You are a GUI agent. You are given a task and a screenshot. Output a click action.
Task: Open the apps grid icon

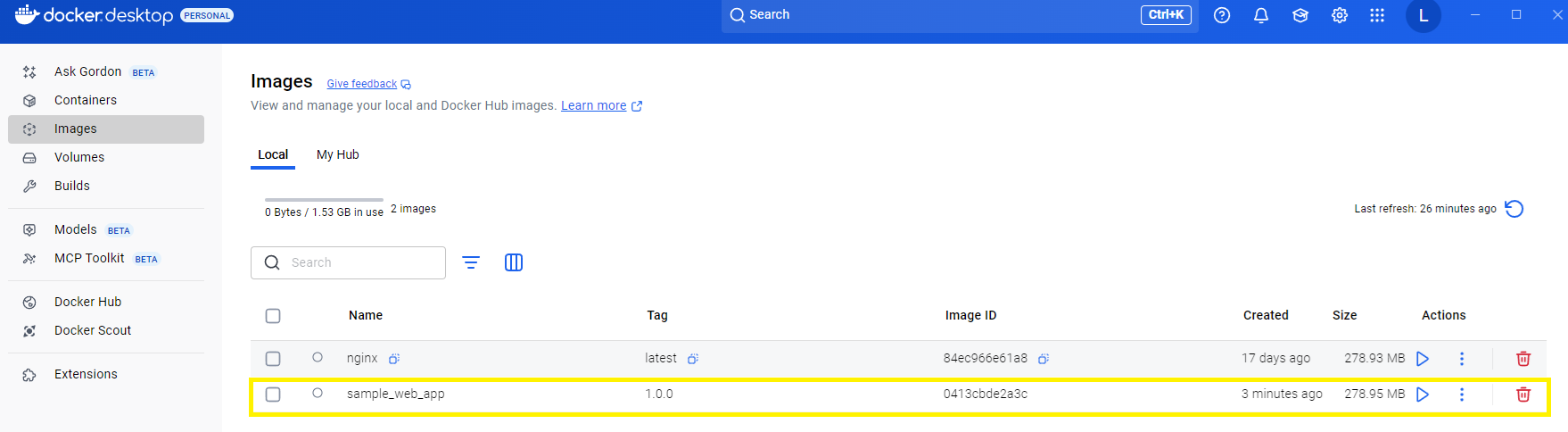(1377, 15)
